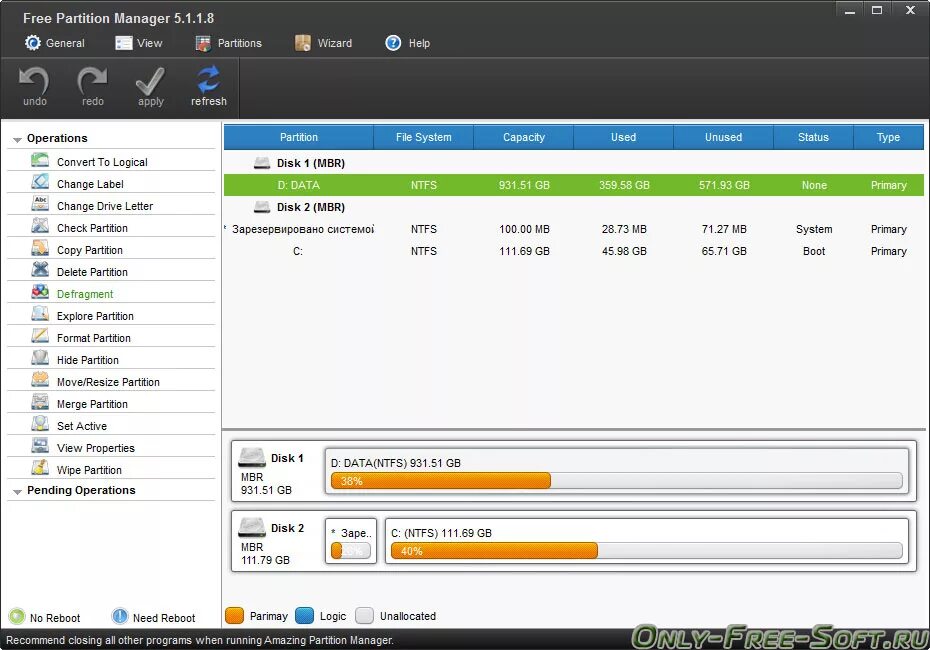Click the C: (NTFS) 40% usage bar
The height and width of the screenshot is (650, 930).
[646, 550]
